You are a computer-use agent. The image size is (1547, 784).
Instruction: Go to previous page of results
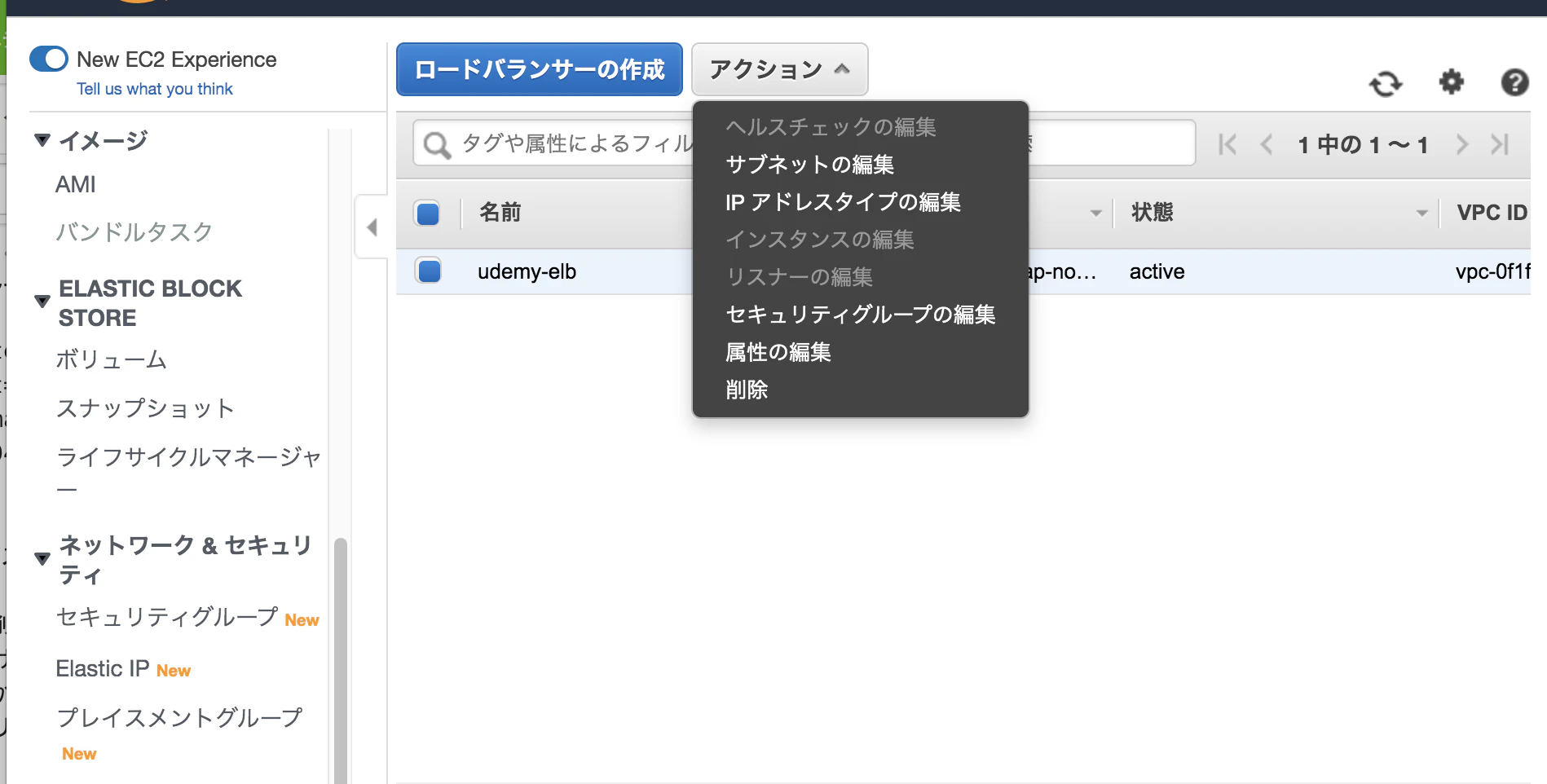pos(1267,145)
